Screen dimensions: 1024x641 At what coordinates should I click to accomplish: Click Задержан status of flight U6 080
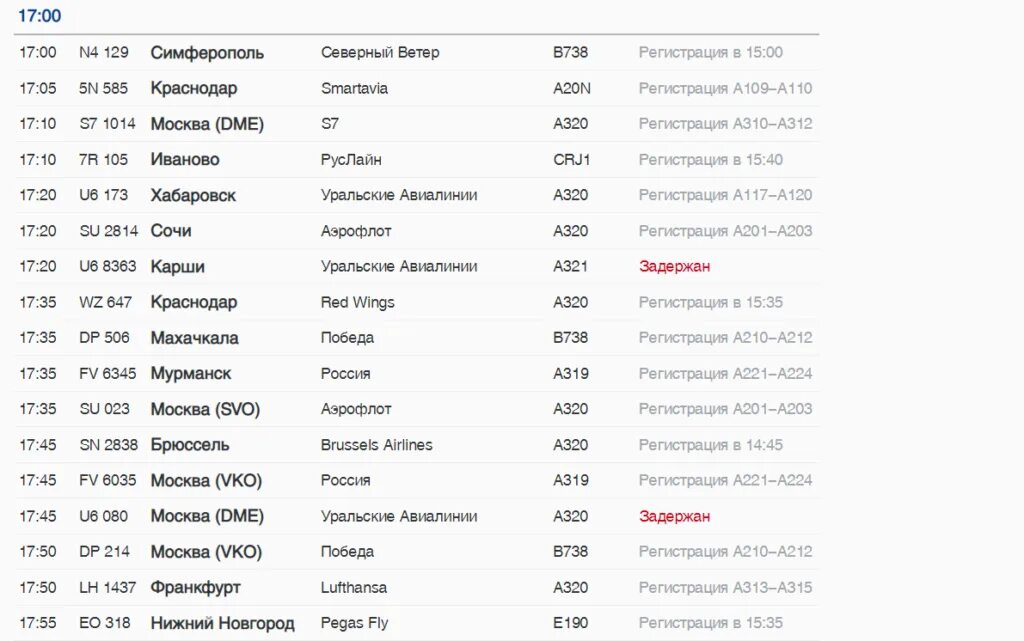(x=675, y=516)
